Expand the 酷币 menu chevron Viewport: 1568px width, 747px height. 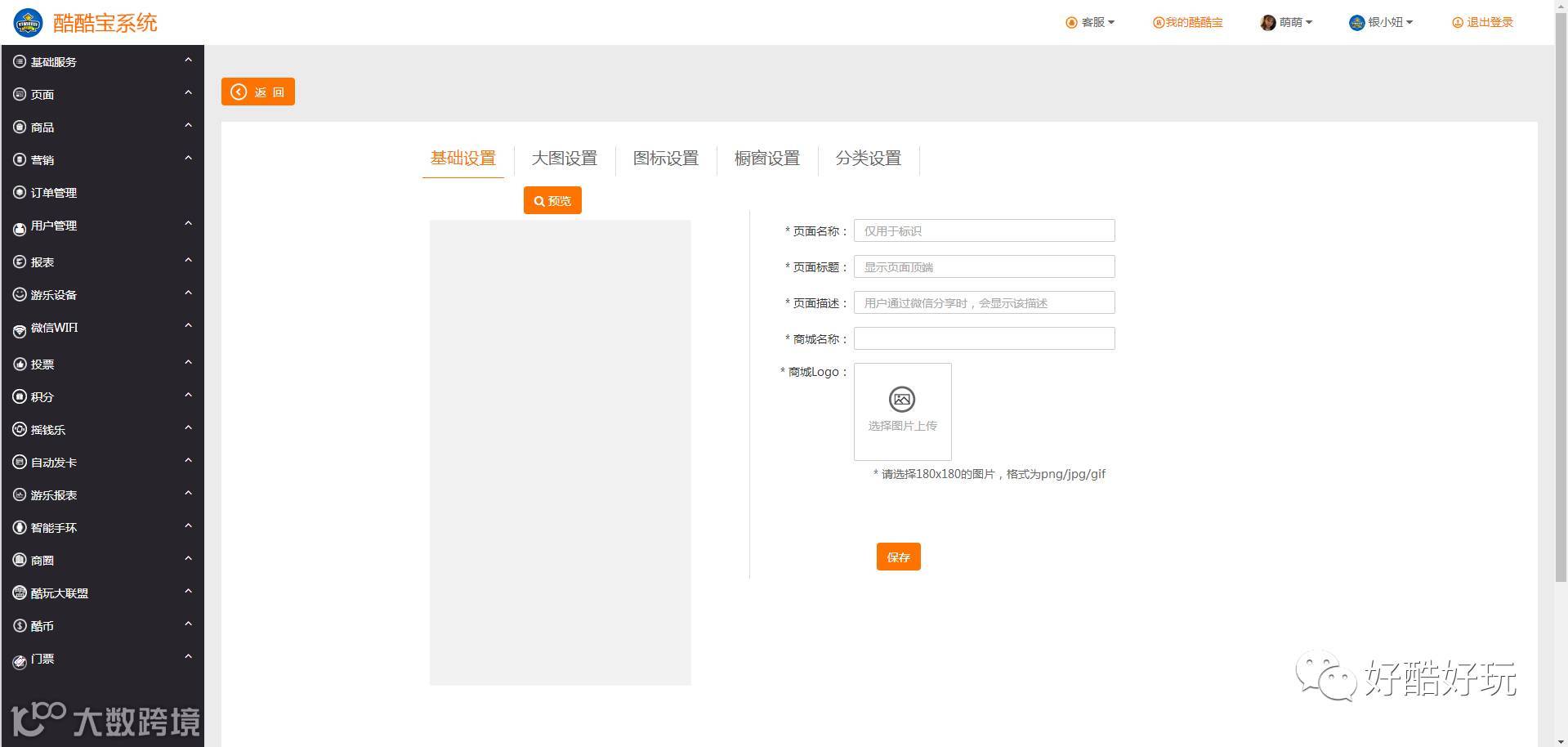pyautogui.click(x=188, y=624)
